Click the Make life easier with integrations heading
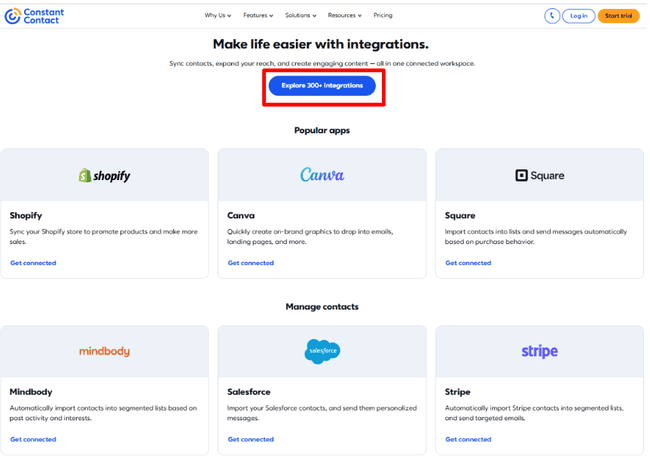This screenshot has height=467, width=650. (322, 44)
